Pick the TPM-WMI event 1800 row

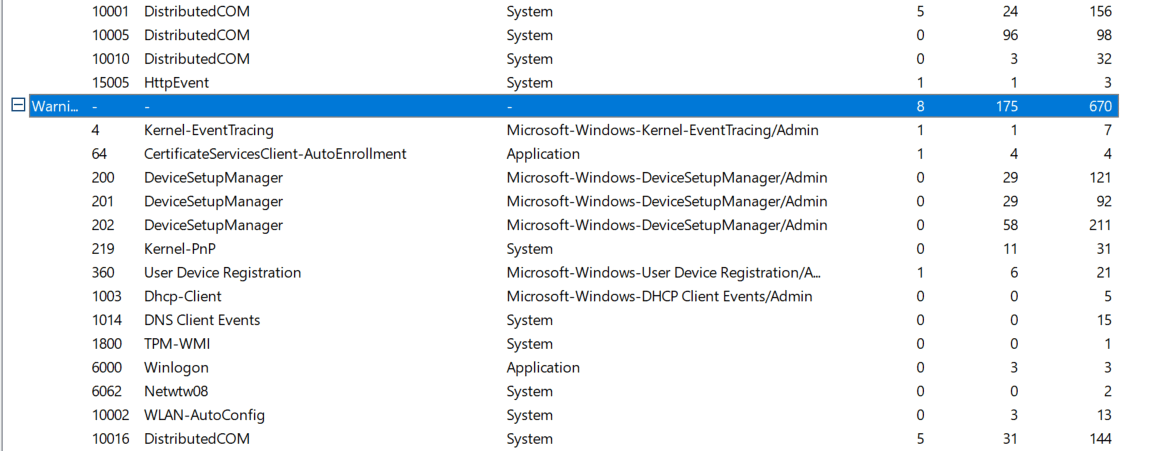coord(177,344)
